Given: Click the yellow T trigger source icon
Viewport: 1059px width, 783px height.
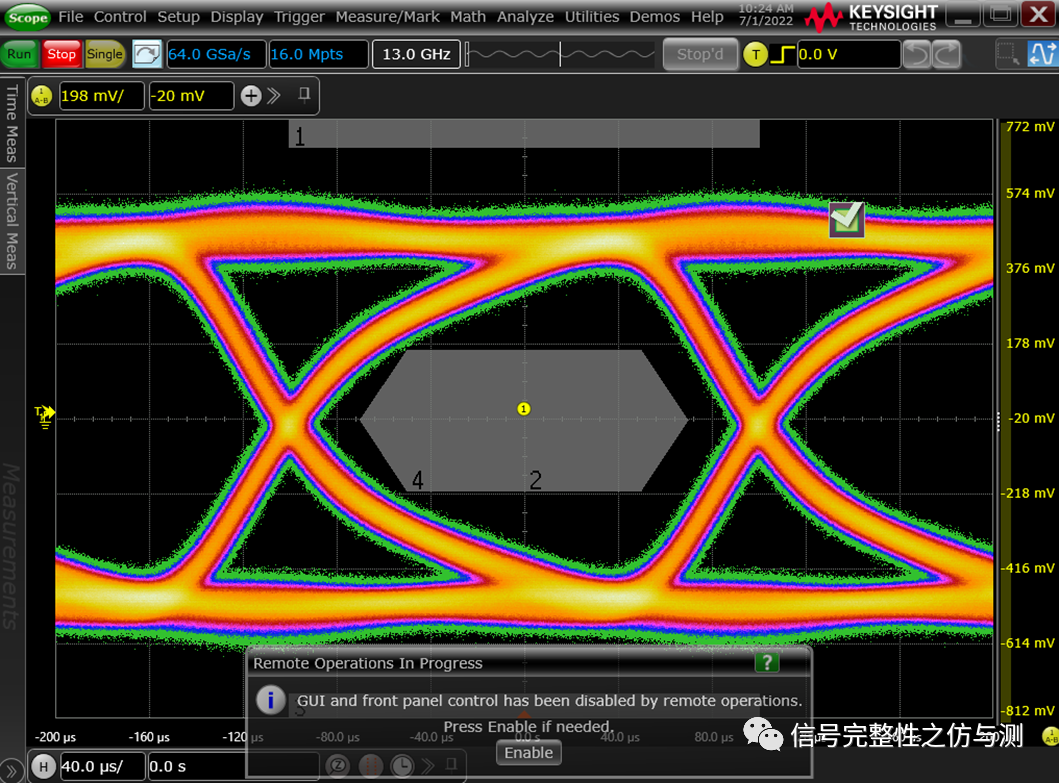Looking at the screenshot, I should [x=755, y=54].
